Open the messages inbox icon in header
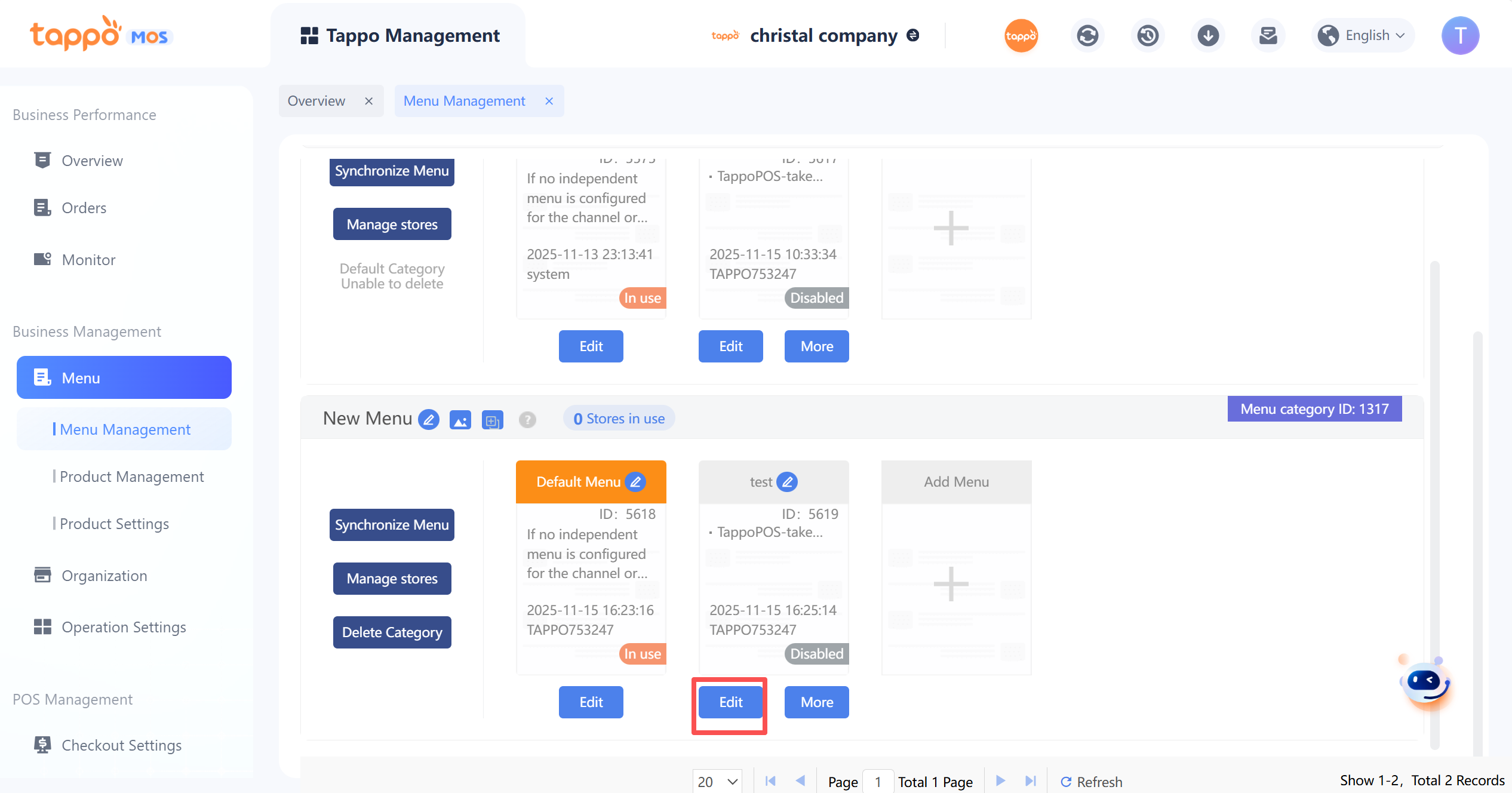Image resolution: width=1512 pixels, height=793 pixels. (x=1268, y=36)
